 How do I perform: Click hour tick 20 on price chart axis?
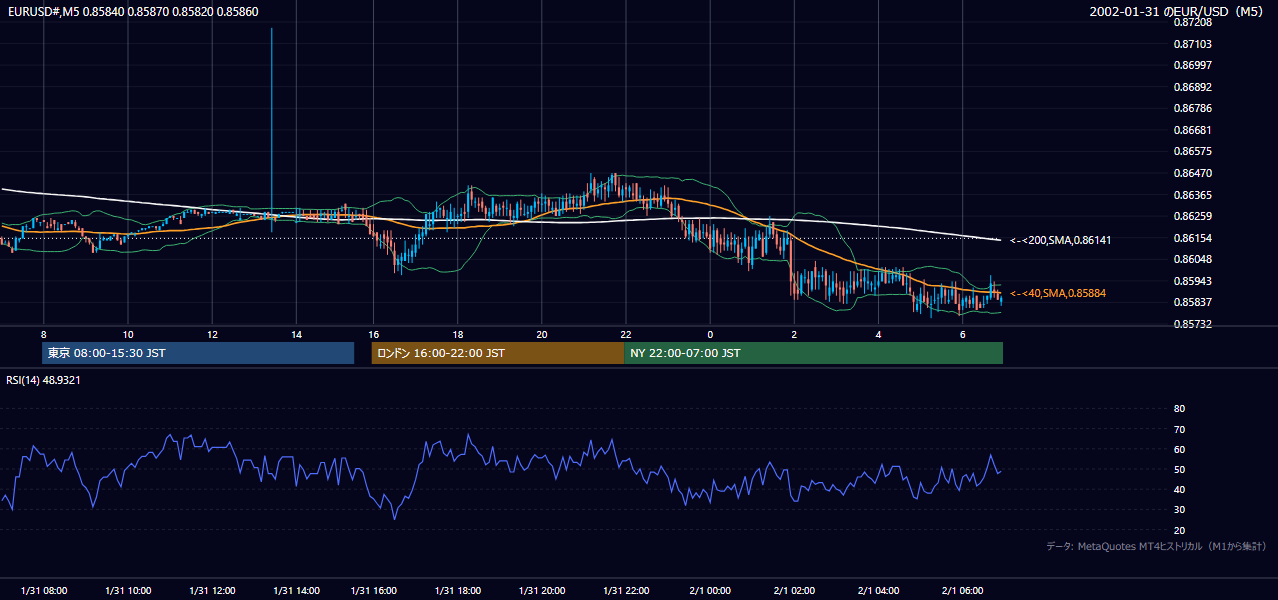tap(541, 334)
